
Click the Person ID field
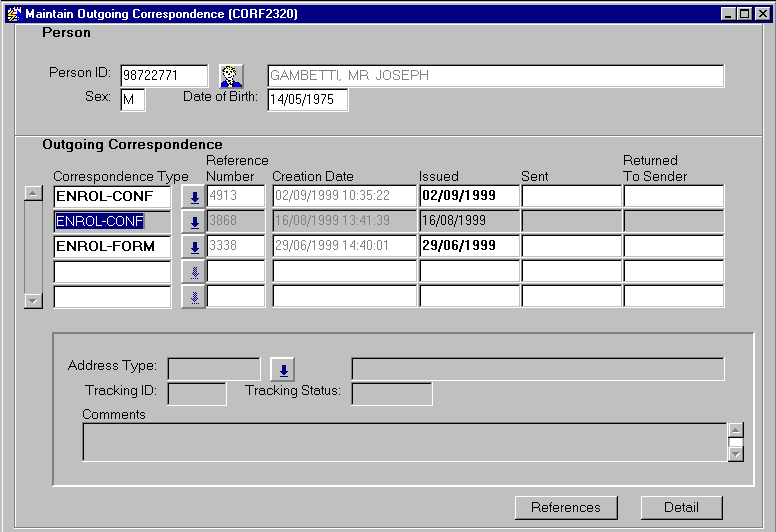coord(164,76)
